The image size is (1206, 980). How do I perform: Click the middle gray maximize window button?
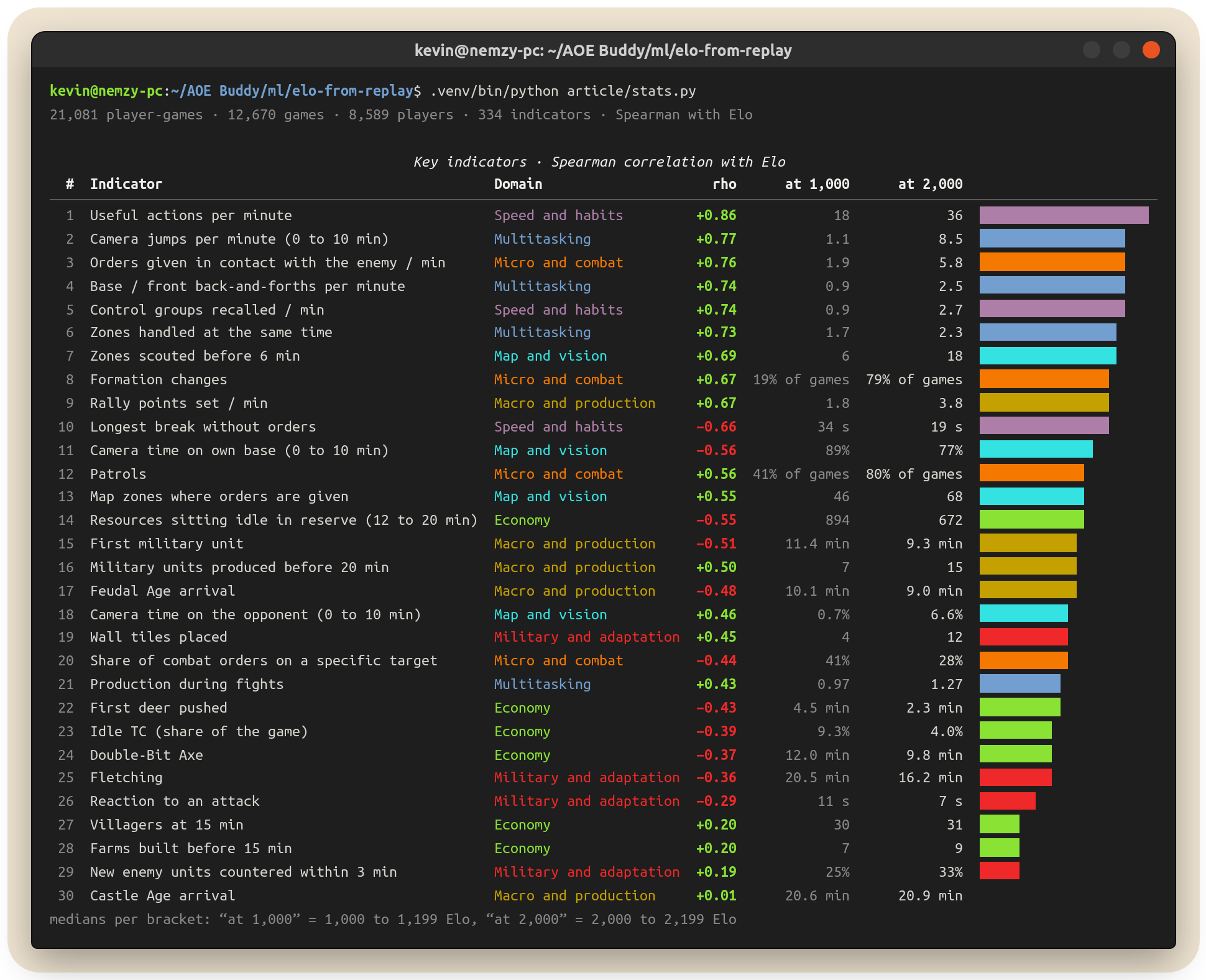point(1121,50)
